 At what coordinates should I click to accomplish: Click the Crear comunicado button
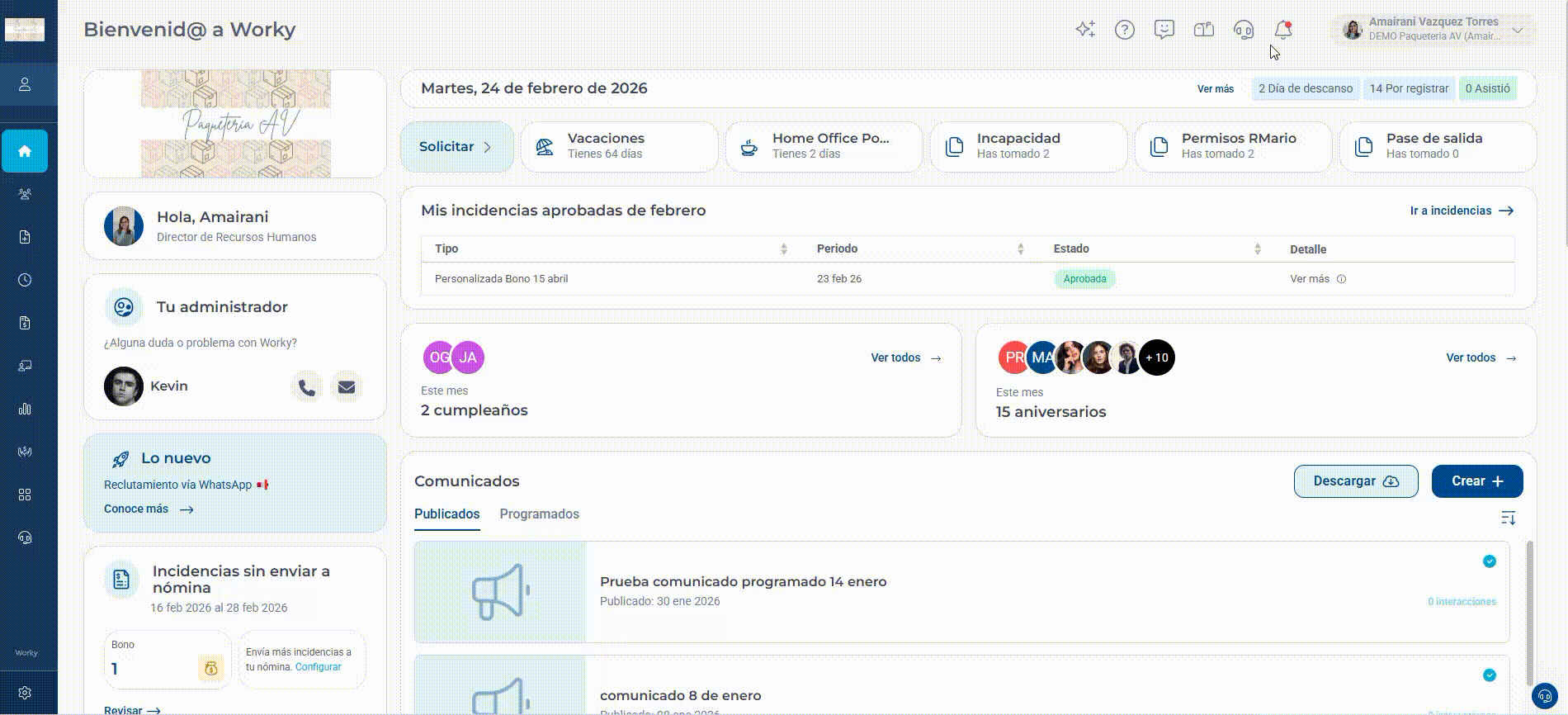pyautogui.click(x=1477, y=481)
